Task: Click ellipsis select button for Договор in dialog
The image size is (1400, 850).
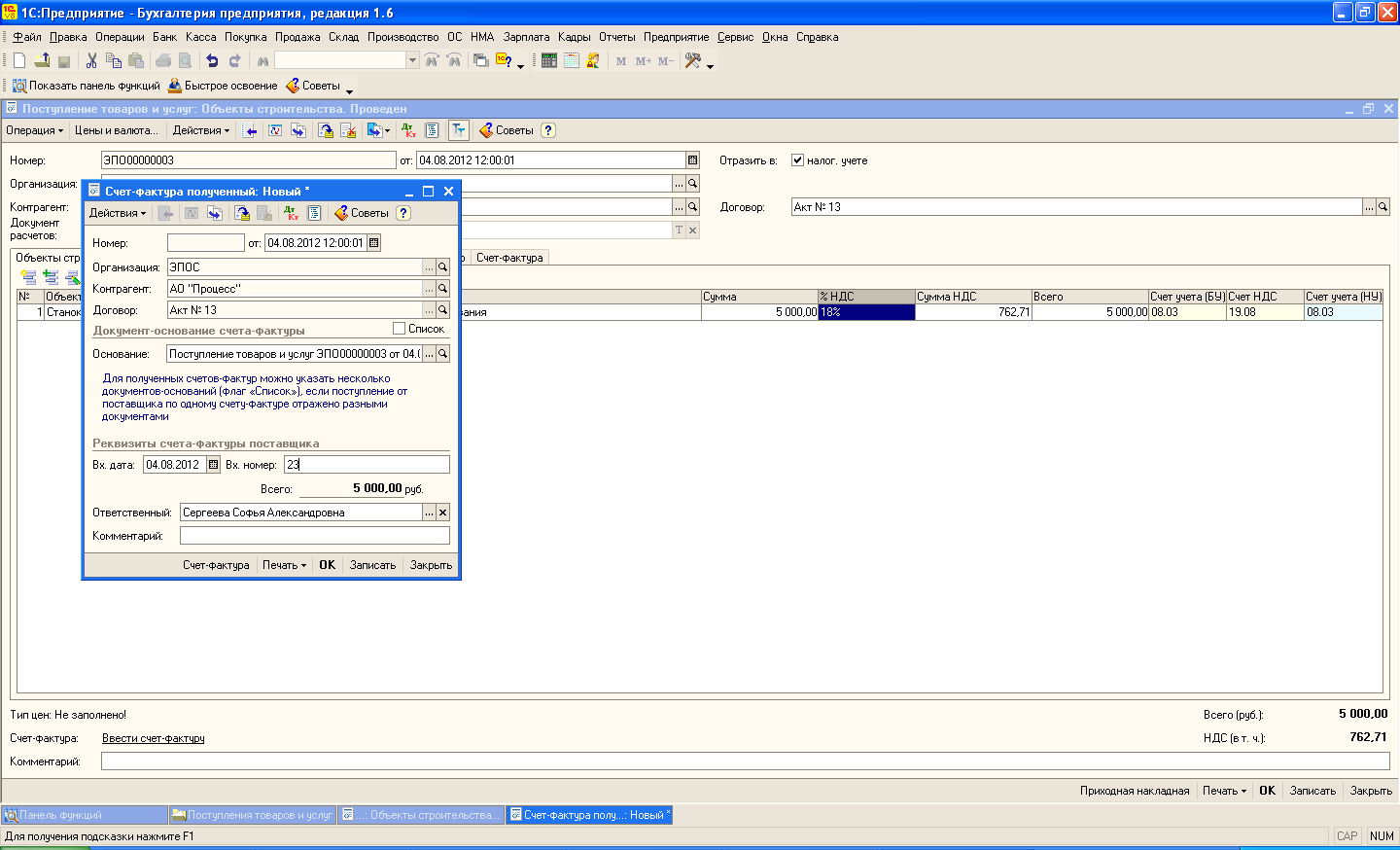Action: pos(429,310)
